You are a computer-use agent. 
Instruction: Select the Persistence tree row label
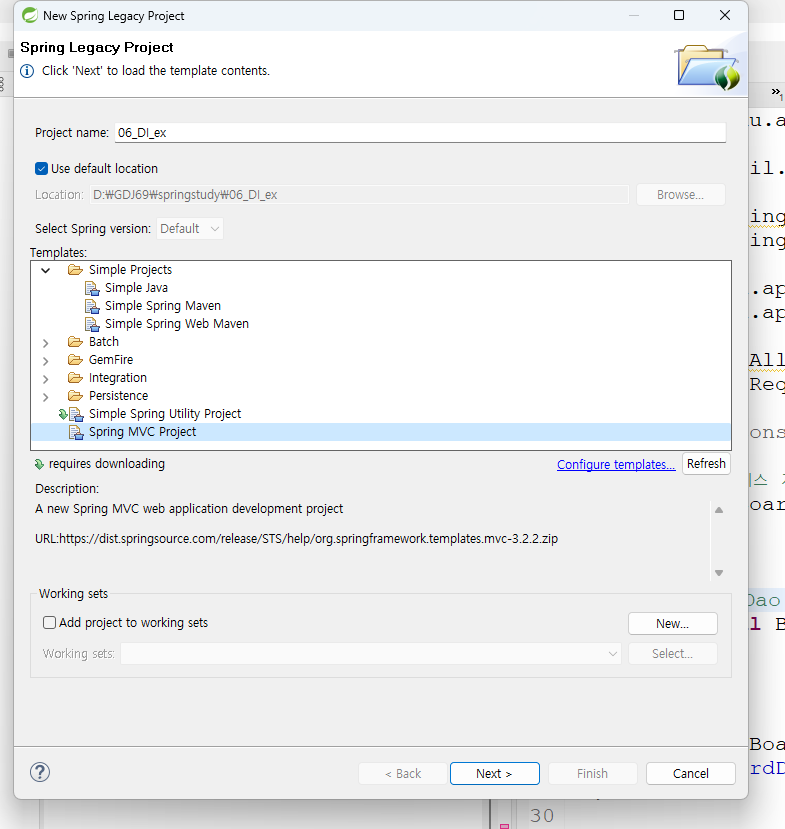pos(118,395)
